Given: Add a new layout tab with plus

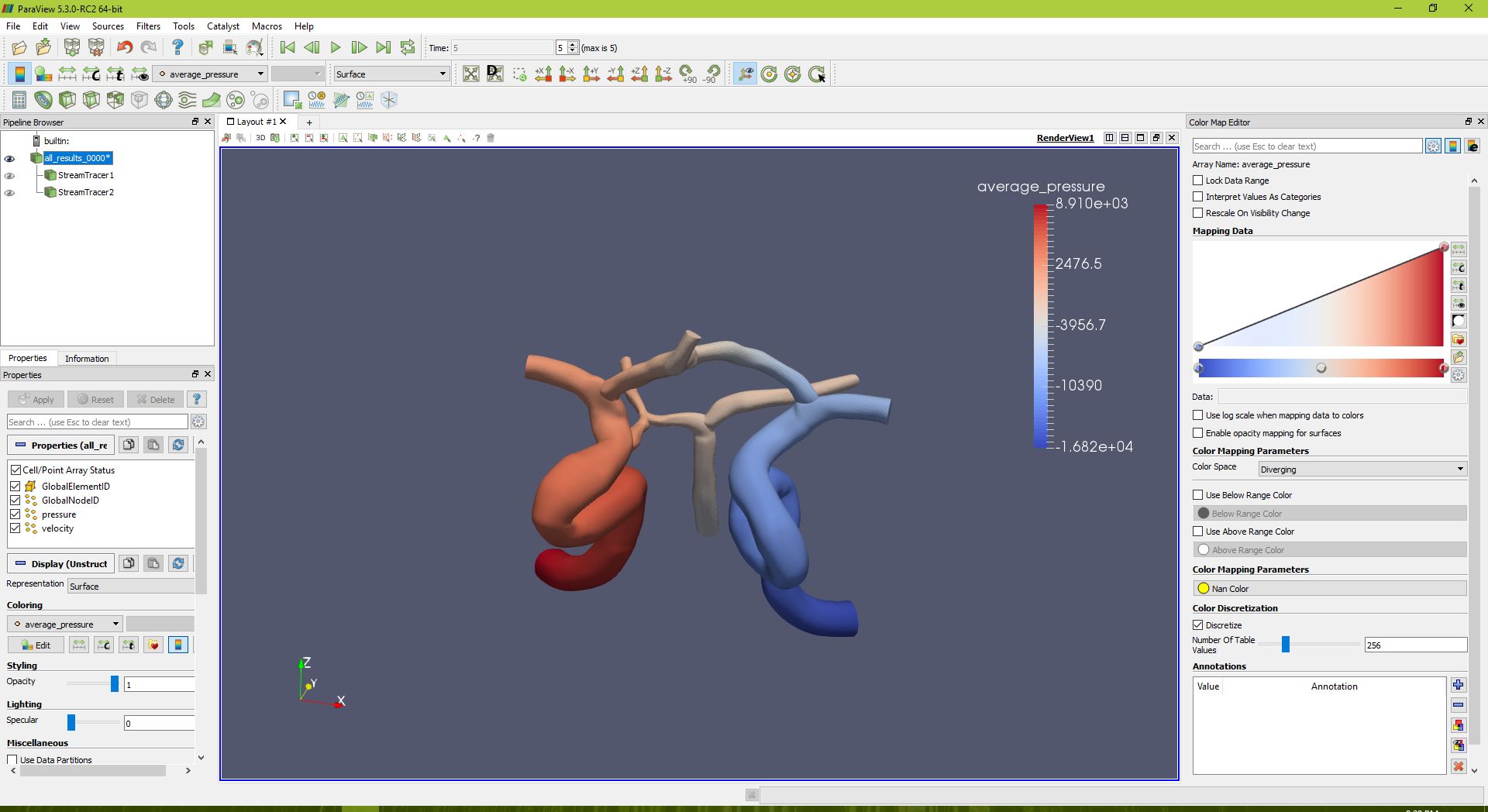Looking at the screenshot, I should click(309, 122).
